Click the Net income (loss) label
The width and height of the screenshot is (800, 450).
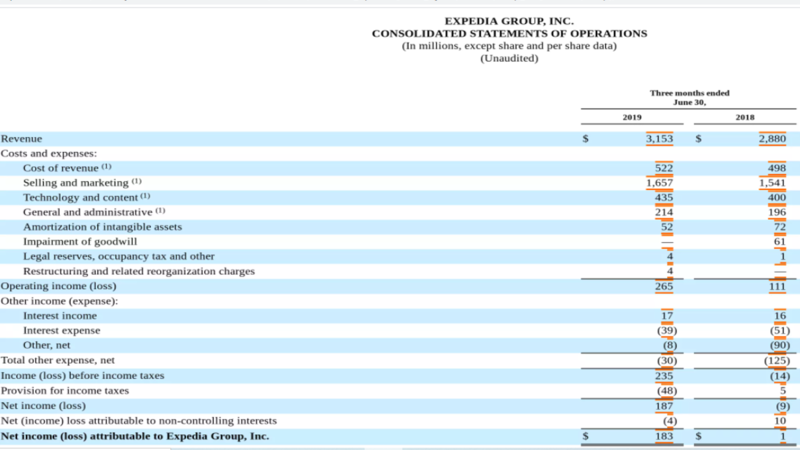point(43,406)
